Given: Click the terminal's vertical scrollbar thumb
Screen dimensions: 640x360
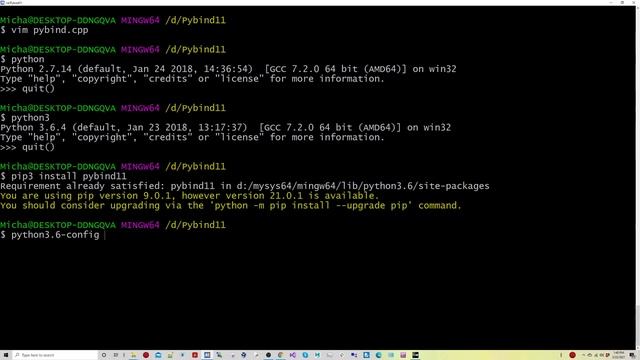Looking at the screenshot, I should coord(638,327).
